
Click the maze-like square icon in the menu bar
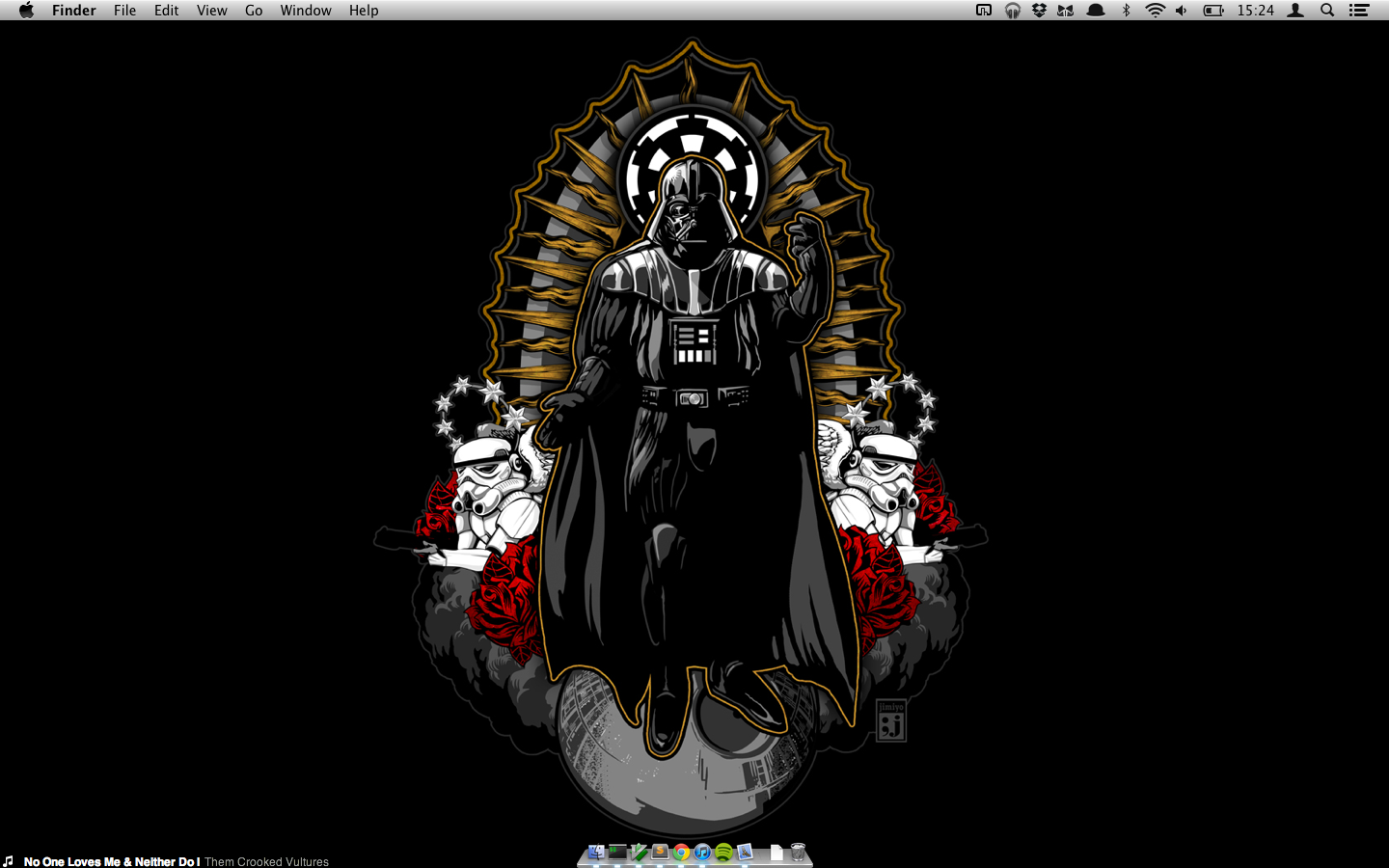click(984, 10)
